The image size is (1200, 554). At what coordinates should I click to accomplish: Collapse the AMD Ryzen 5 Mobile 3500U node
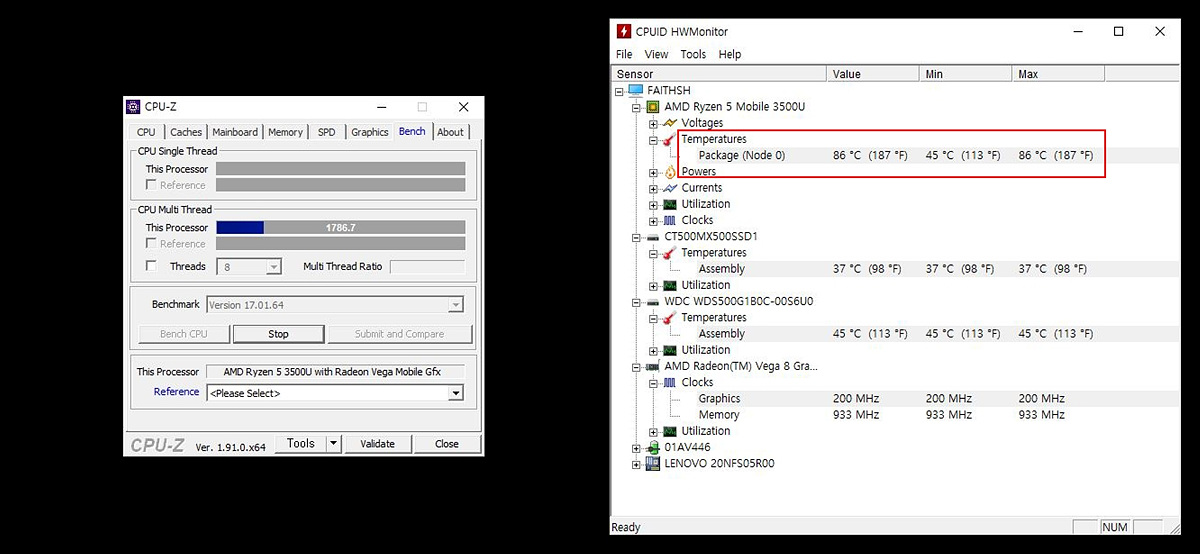coord(636,107)
